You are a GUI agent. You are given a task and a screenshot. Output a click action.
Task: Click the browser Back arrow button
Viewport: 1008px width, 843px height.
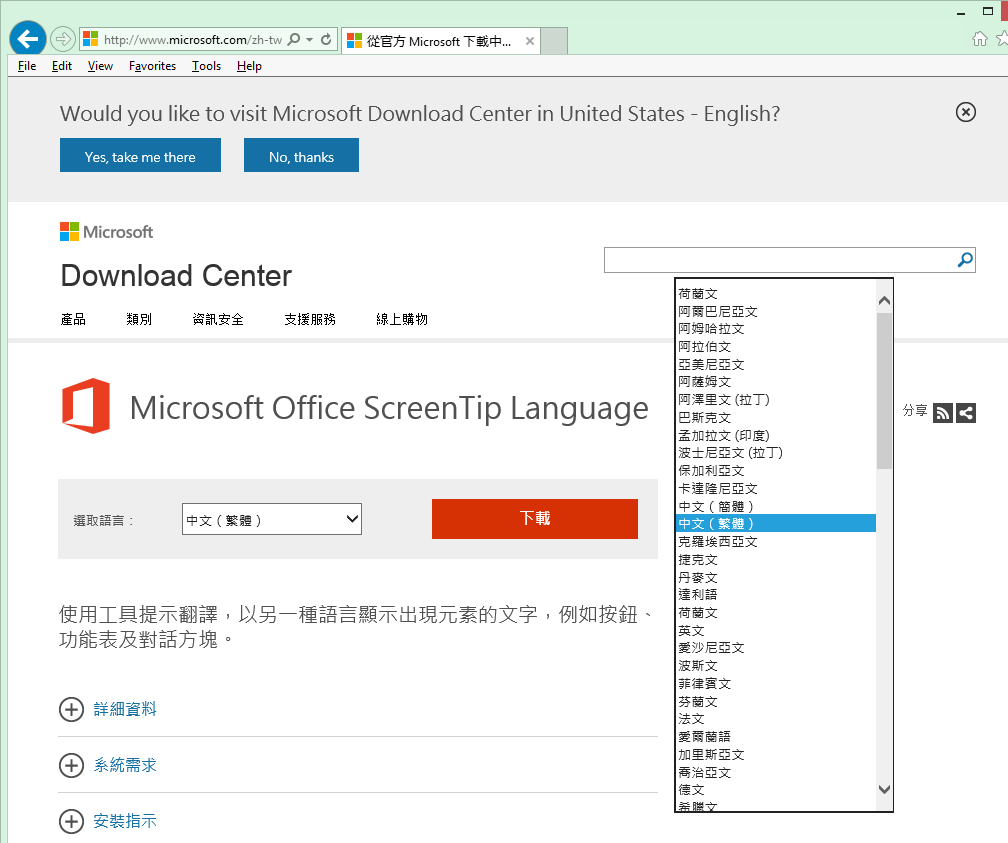click(28, 39)
